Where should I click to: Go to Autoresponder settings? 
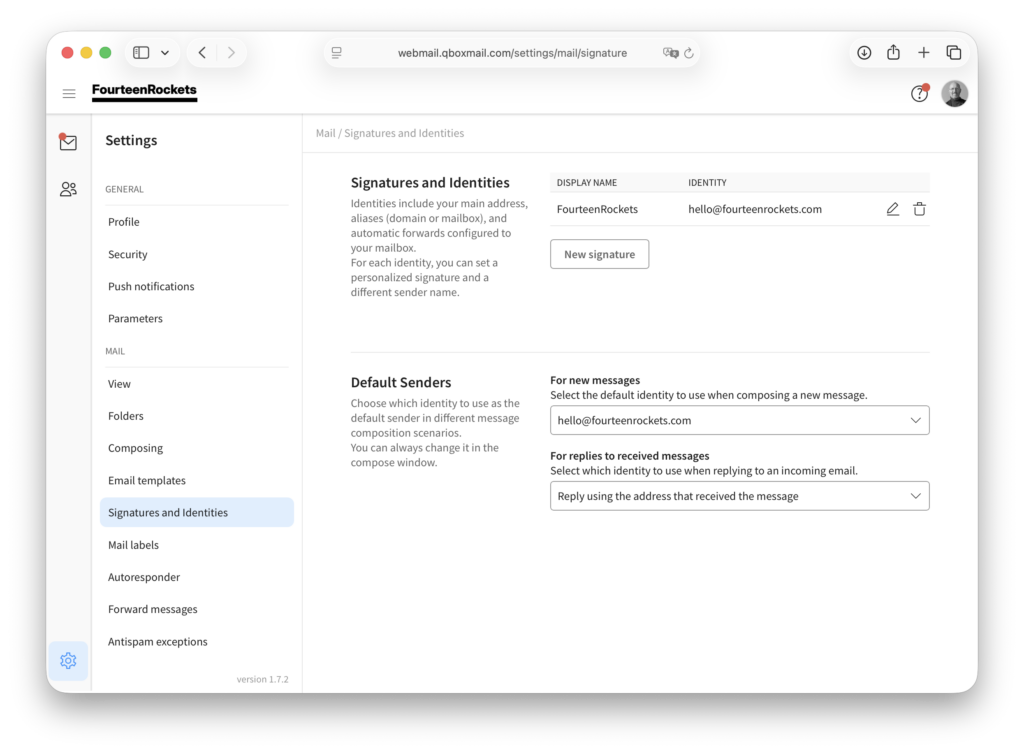click(x=197, y=577)
